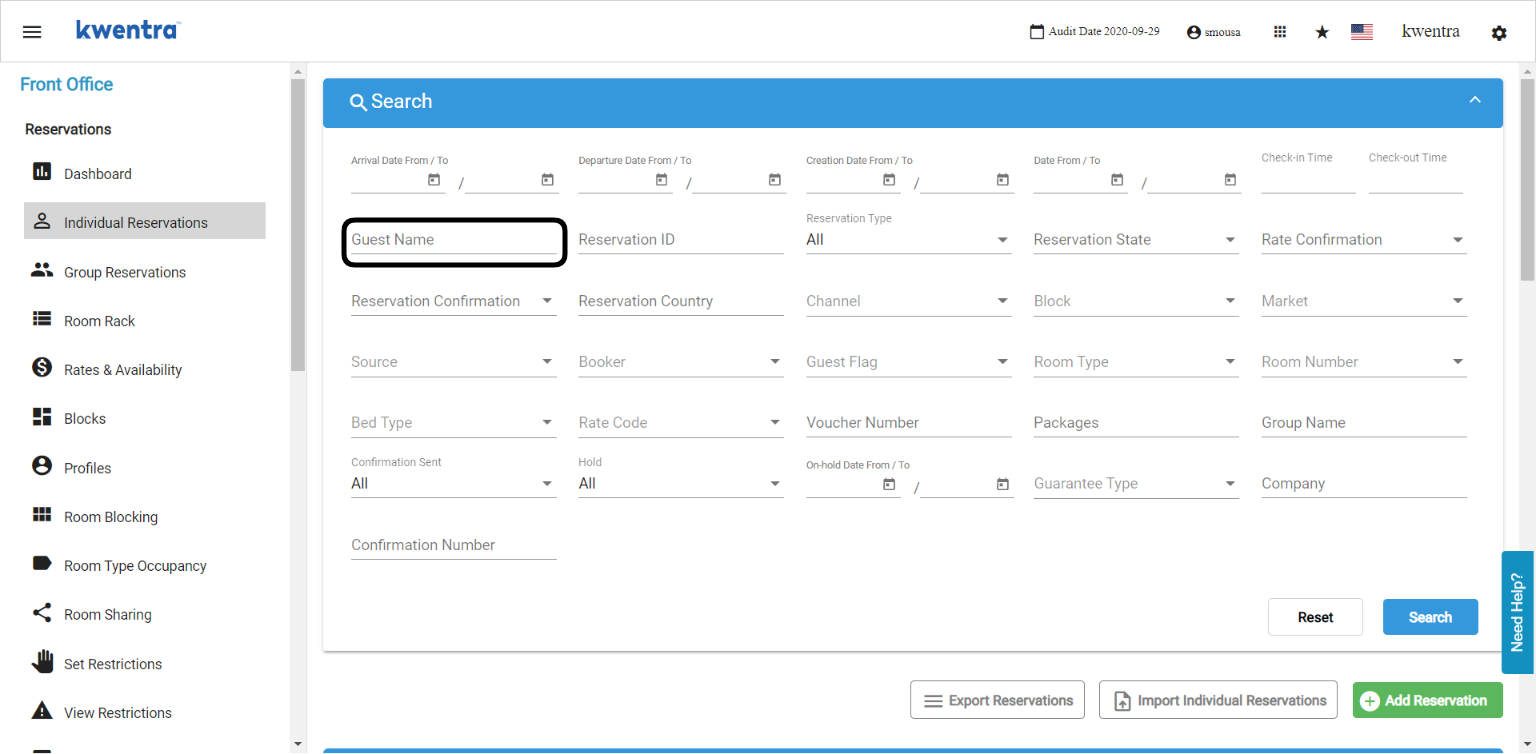Change language via US flag icon
The width and height of the screenshot is (1536, 754).
pos(1362,32)
